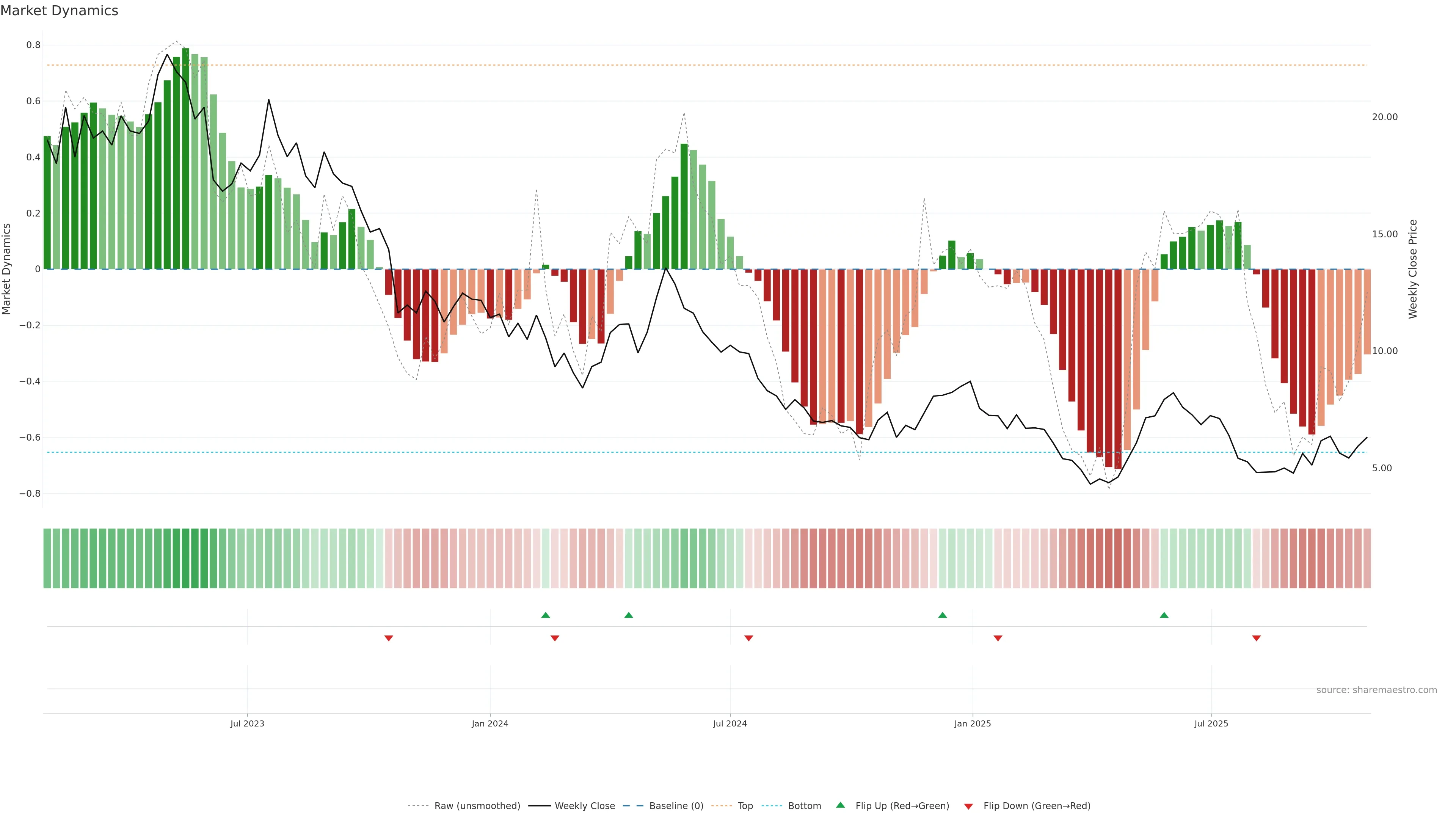Toggle Flip Down (Green→Red) legend entry
This screenshot has width=1456, height=819.
point(1037,806)
